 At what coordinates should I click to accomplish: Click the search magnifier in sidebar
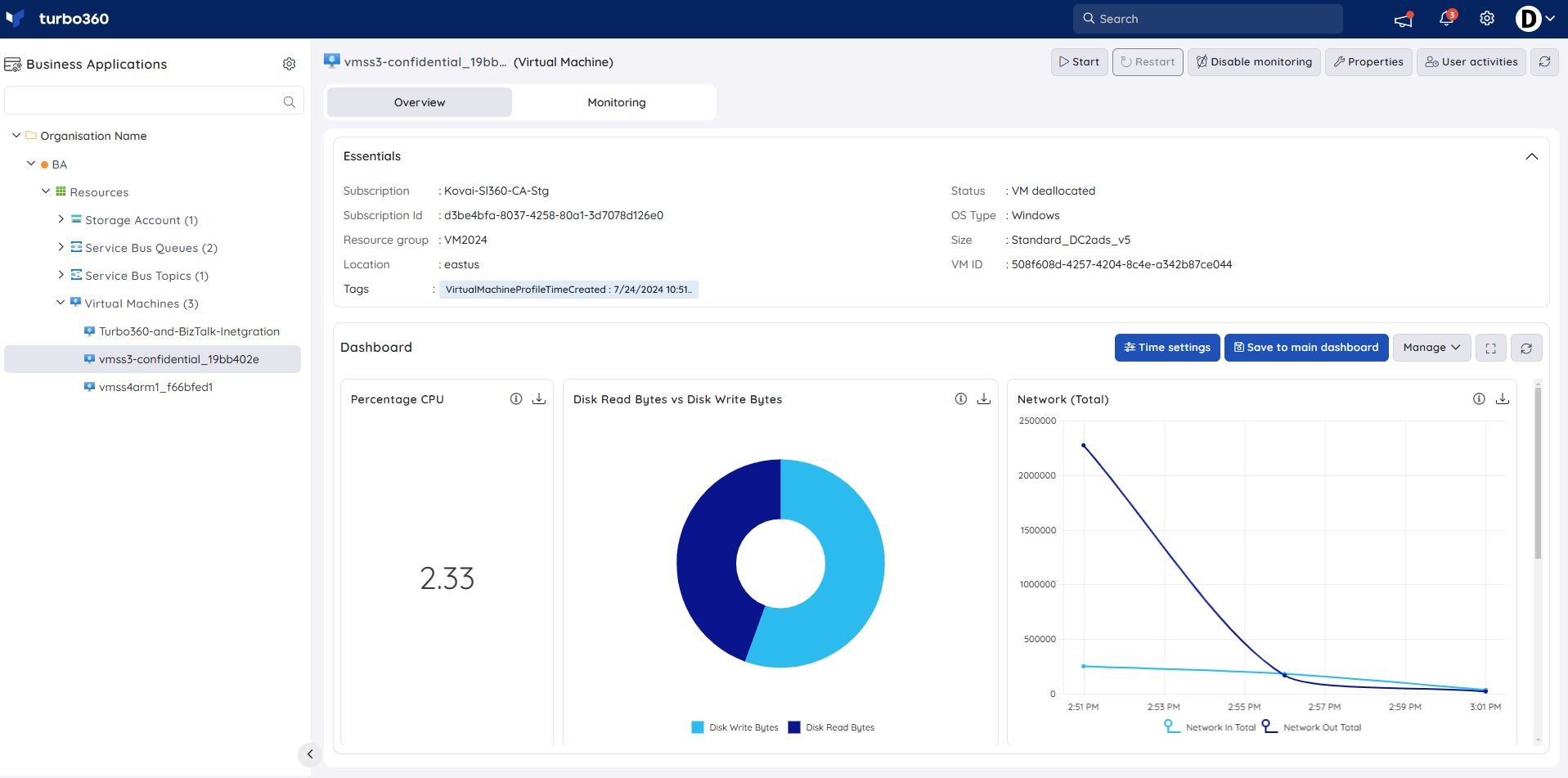289,101
